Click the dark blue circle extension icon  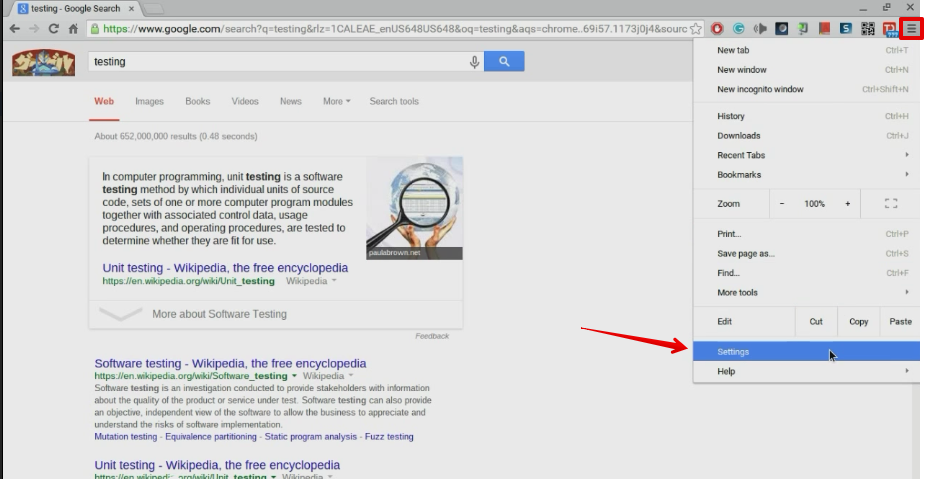[781, 28]
